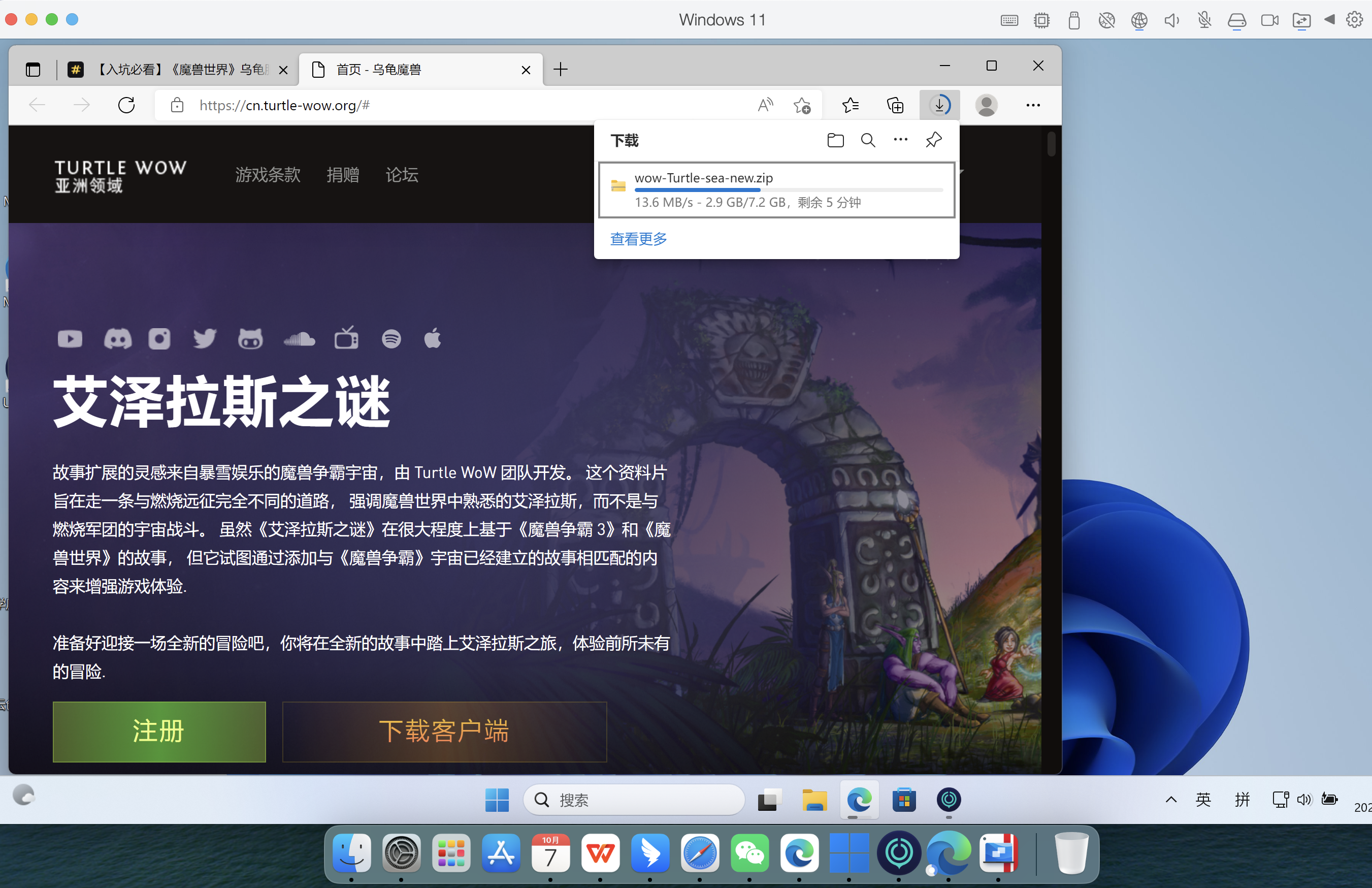Open Safari in macOS Dock
This screenshot has width=1372, height=888.
pyautogui.click(x=700, y=853)
